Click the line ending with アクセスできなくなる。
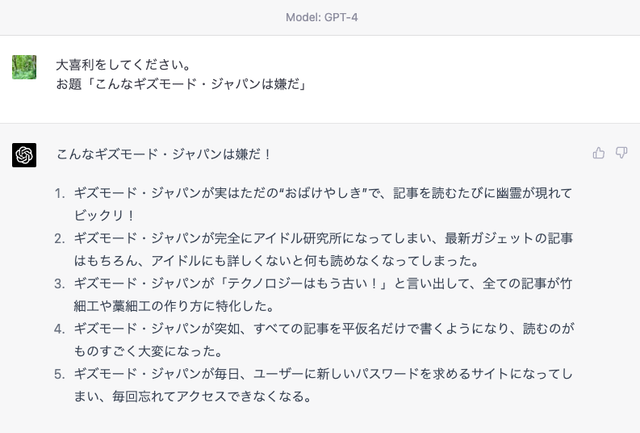This screenshot has width=640, height=433. pos(193,396)
